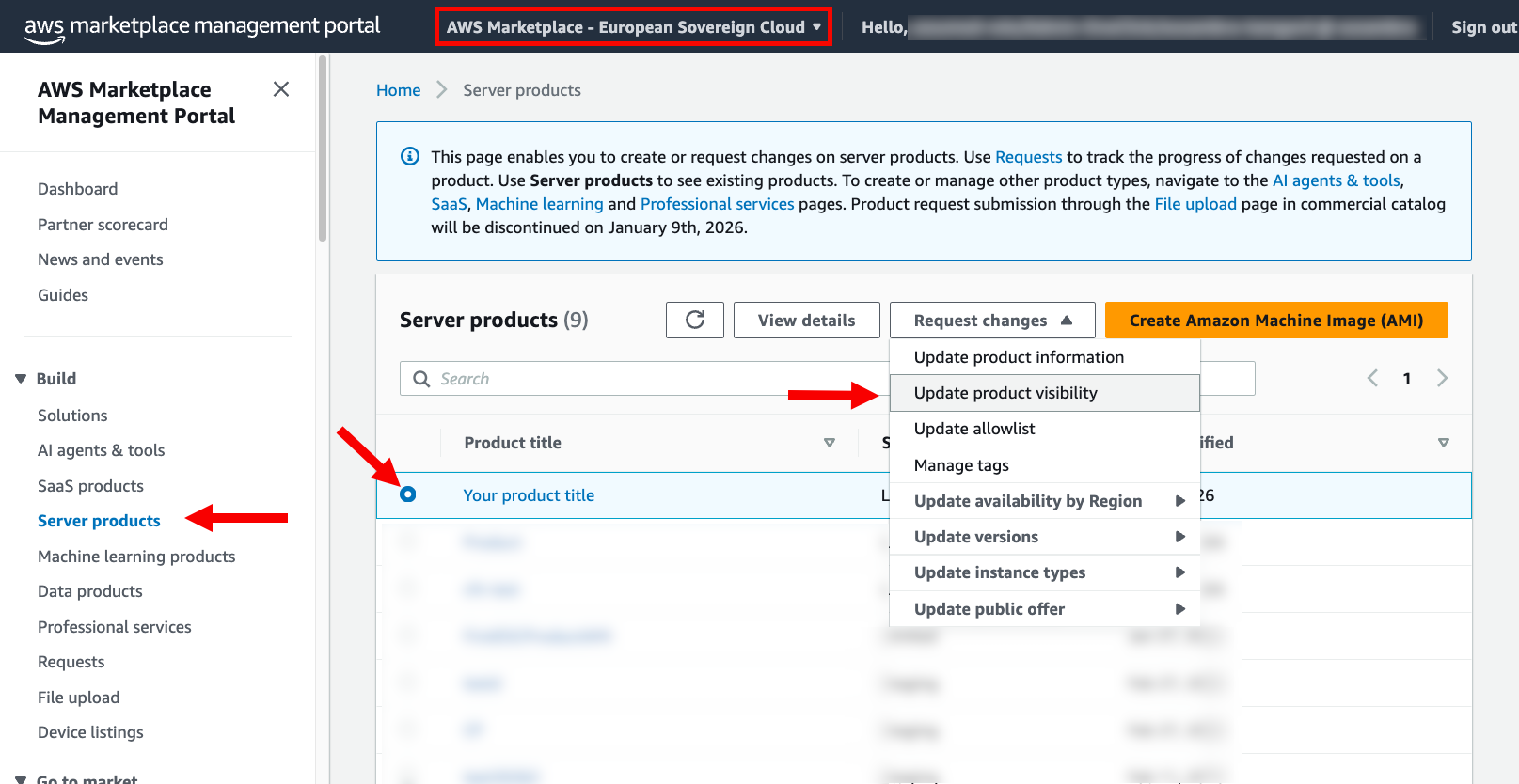The height and width of the screenshot is (784, 1519).
Task: Collapse the Build section
Action: 21,379
